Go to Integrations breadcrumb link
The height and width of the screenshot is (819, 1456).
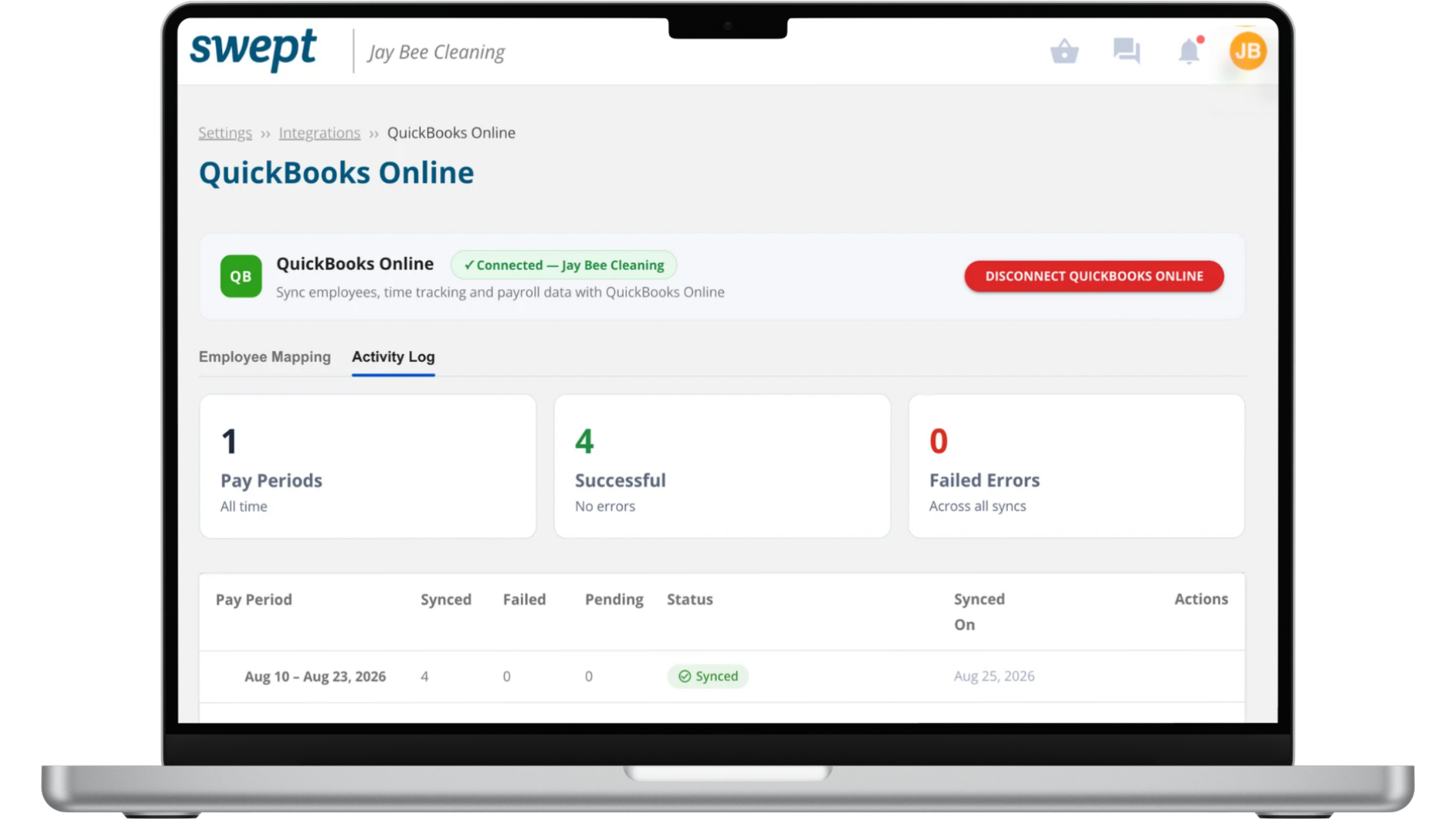pyautogui.click(x=319, y=133)
